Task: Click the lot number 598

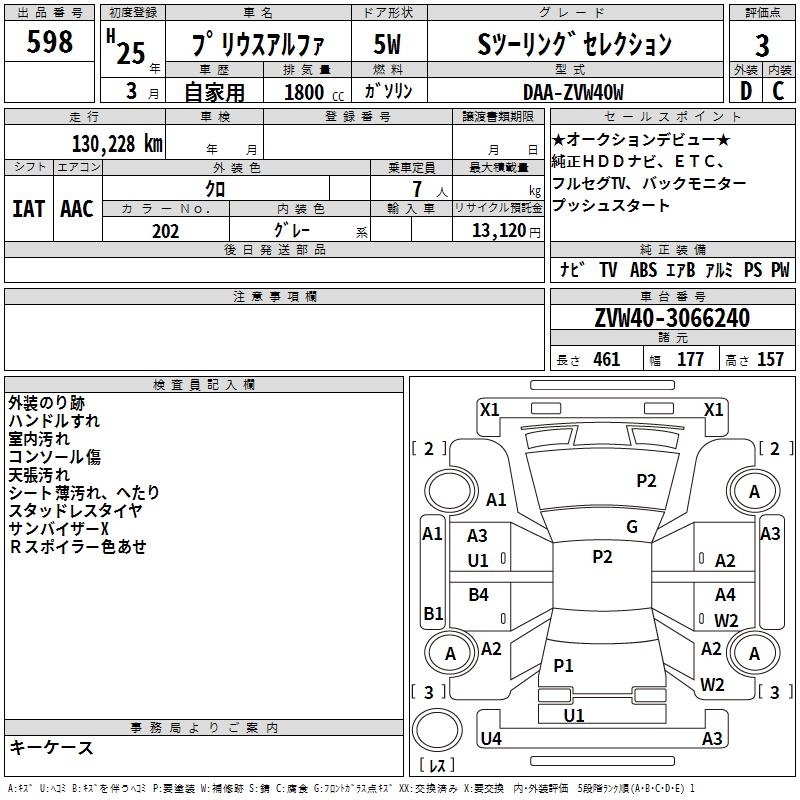Action: (x=50, y=42)
